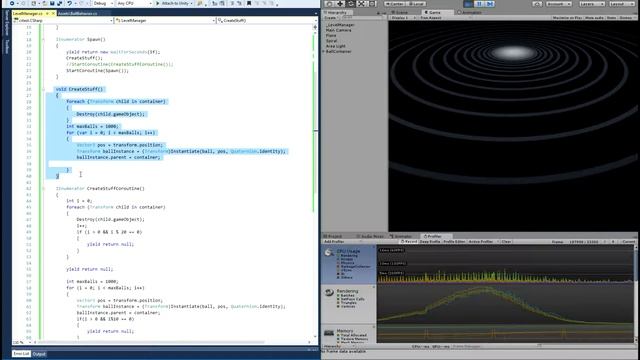Click the bookmark icon in Visual Studio toolbar
640x360 pixels.
pos(249,3)
